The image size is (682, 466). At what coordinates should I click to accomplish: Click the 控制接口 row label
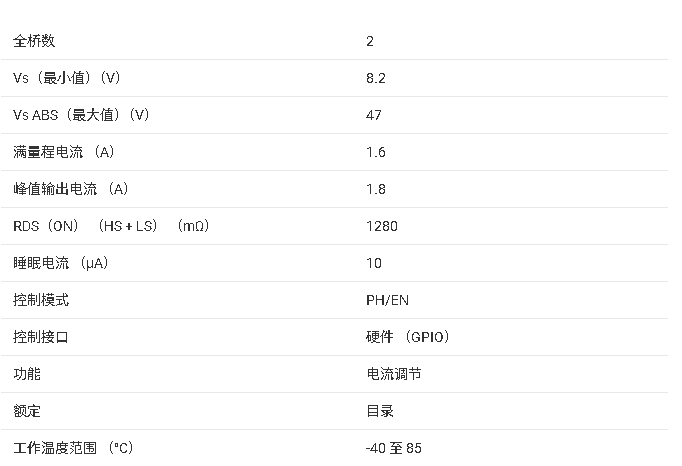pos(41,337)
